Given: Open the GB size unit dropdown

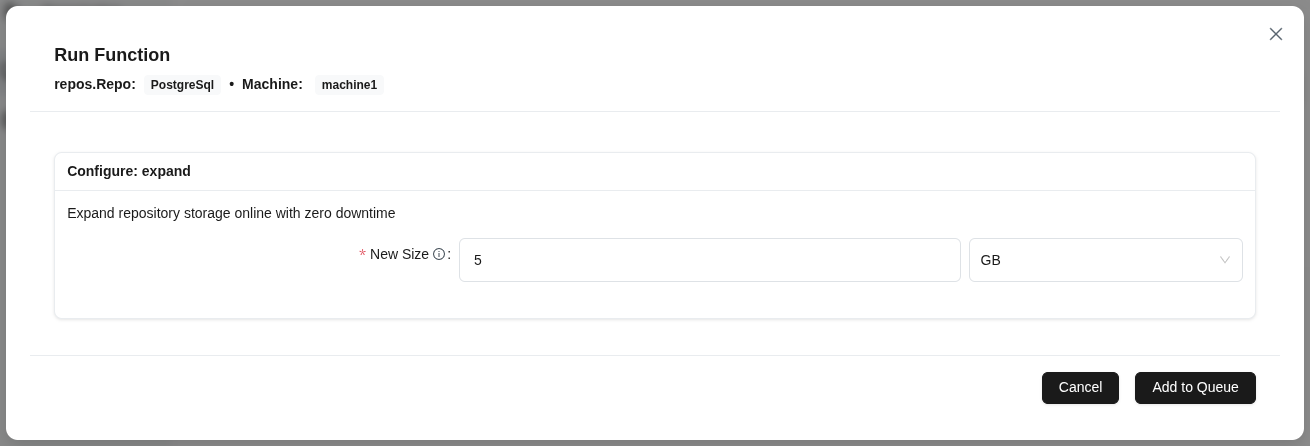Looking at the screenshot, I should pyautogui.click(x=1105, y=260).
